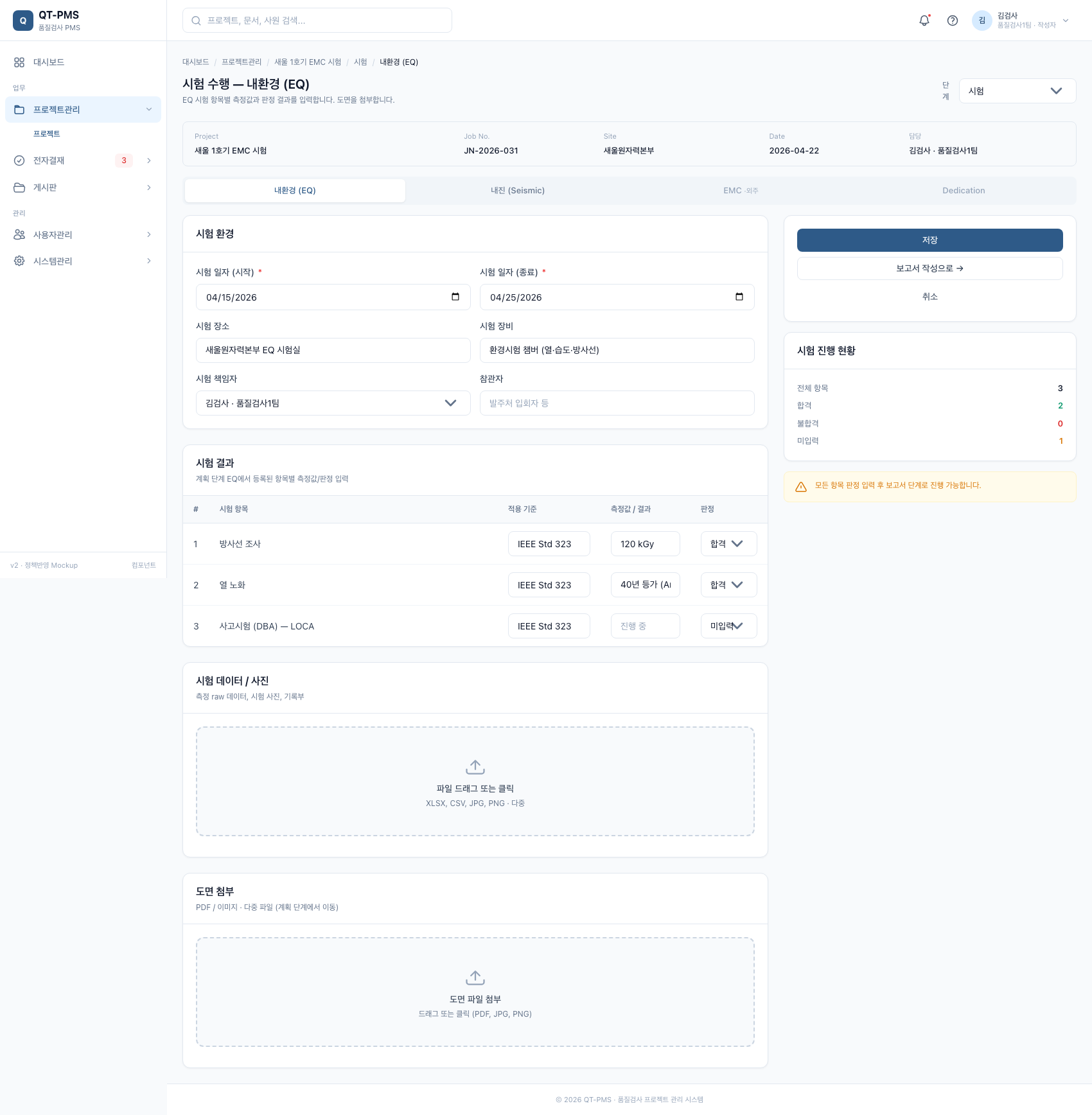Screen dimensions: 1092x1115
Task: Expand the 사용자관리 menu chevron
Action: point(149,235)
